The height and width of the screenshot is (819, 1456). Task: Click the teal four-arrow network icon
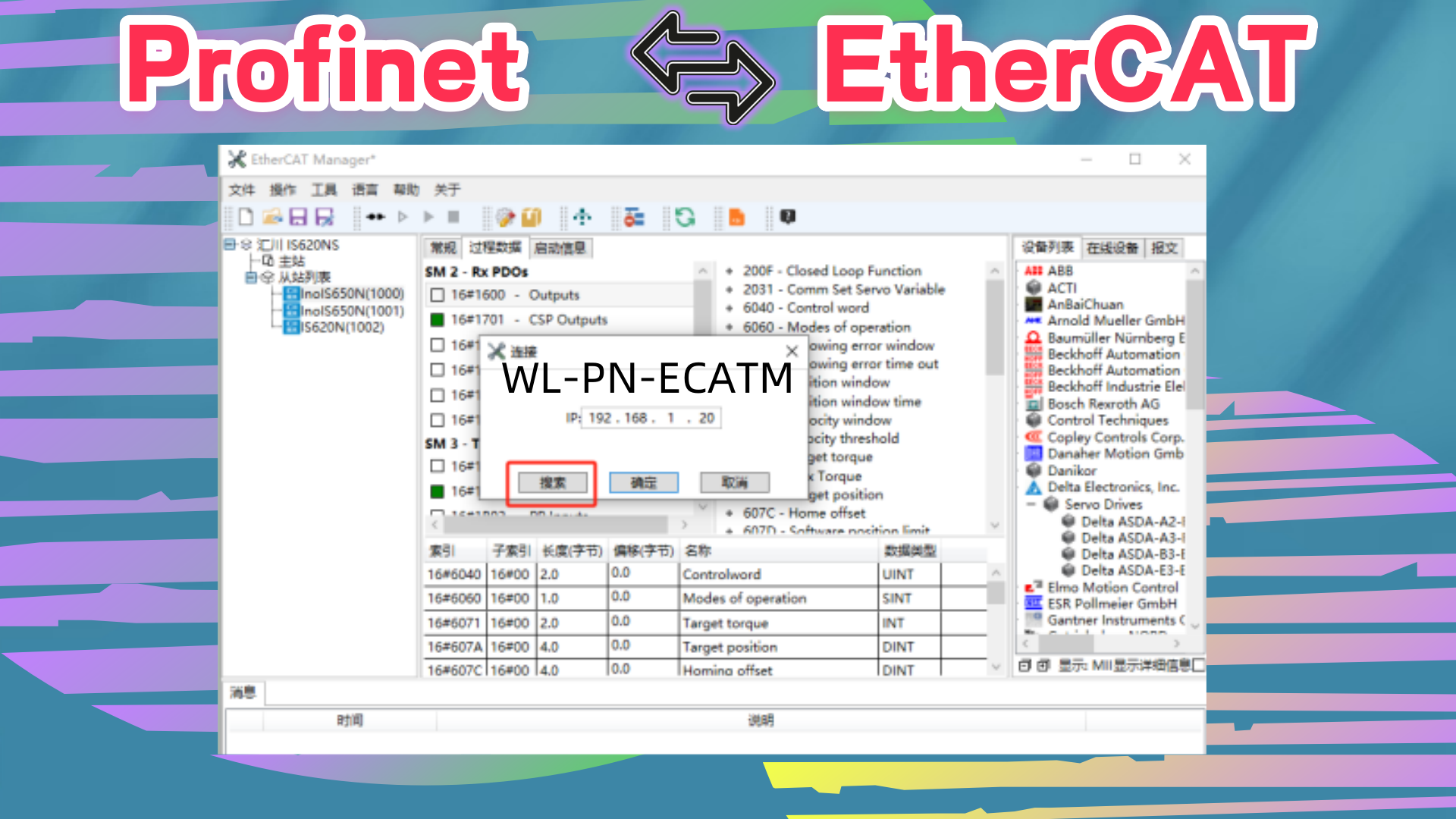pos(582,218)
